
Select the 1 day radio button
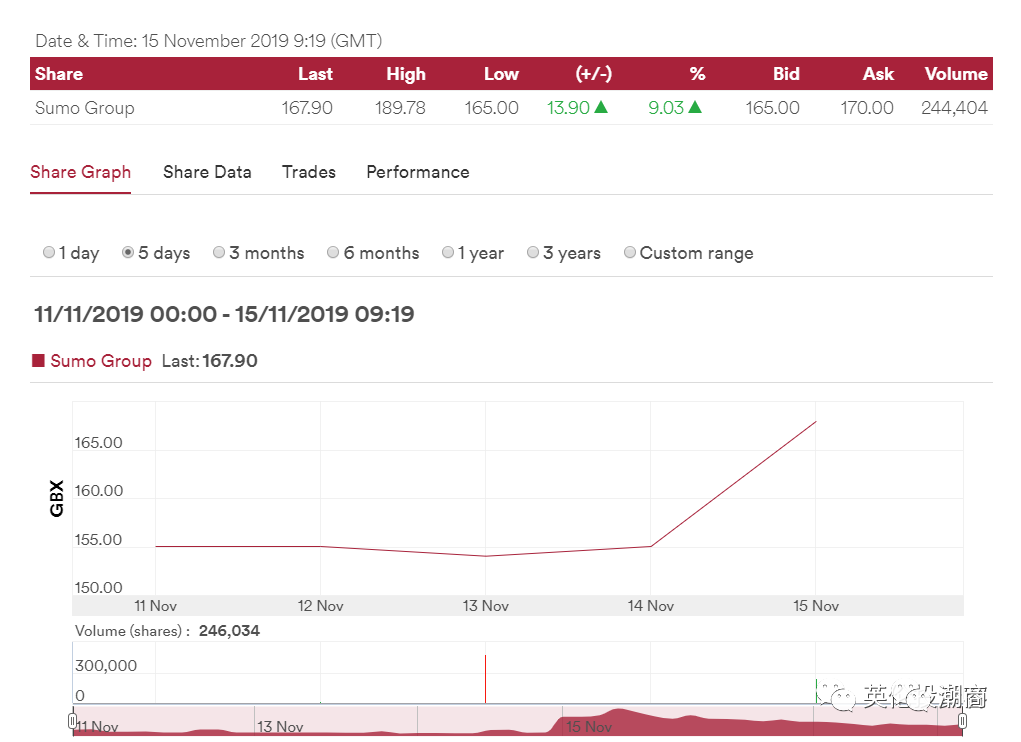click(49, 252)
